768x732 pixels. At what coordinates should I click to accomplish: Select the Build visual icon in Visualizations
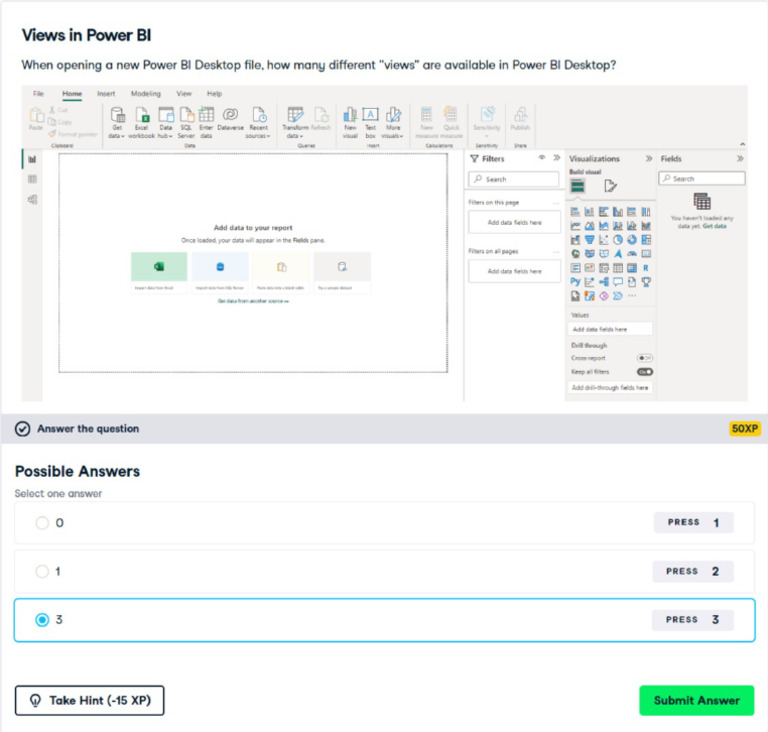pos(577,186)
